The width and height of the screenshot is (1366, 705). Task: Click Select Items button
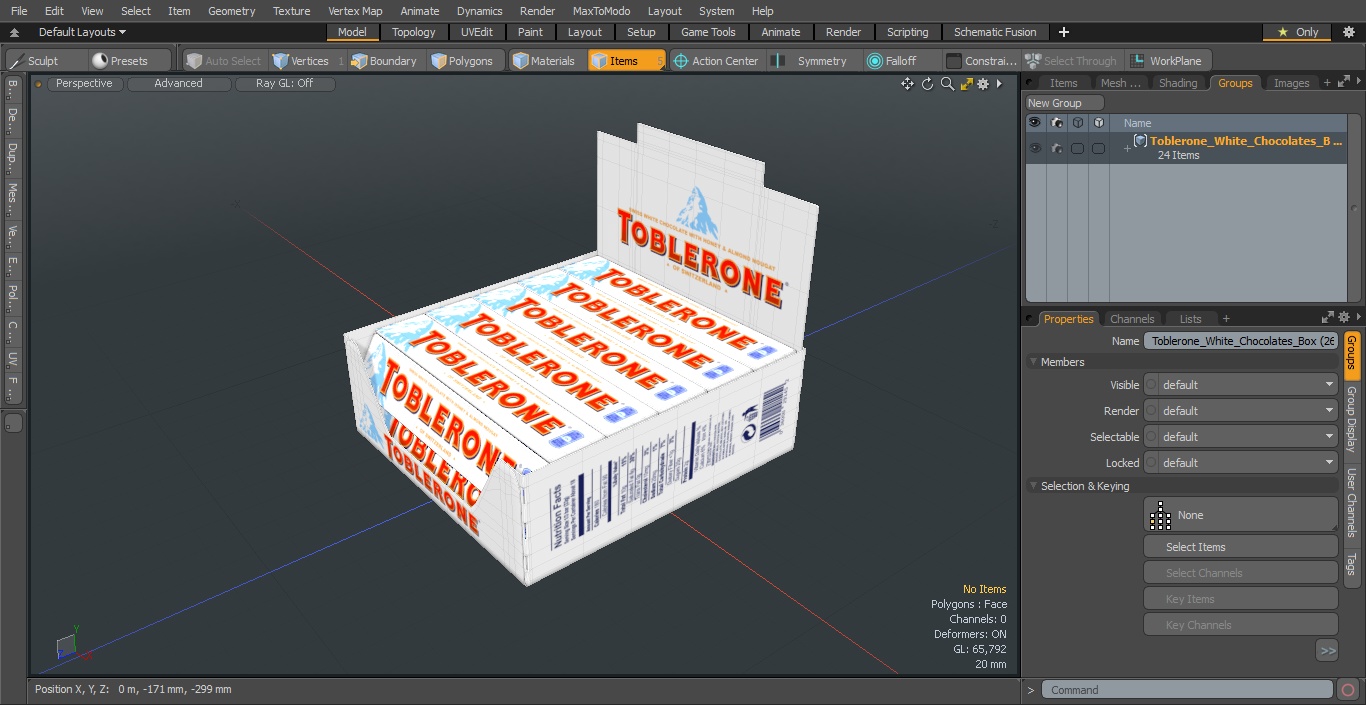click(1240, 547)
